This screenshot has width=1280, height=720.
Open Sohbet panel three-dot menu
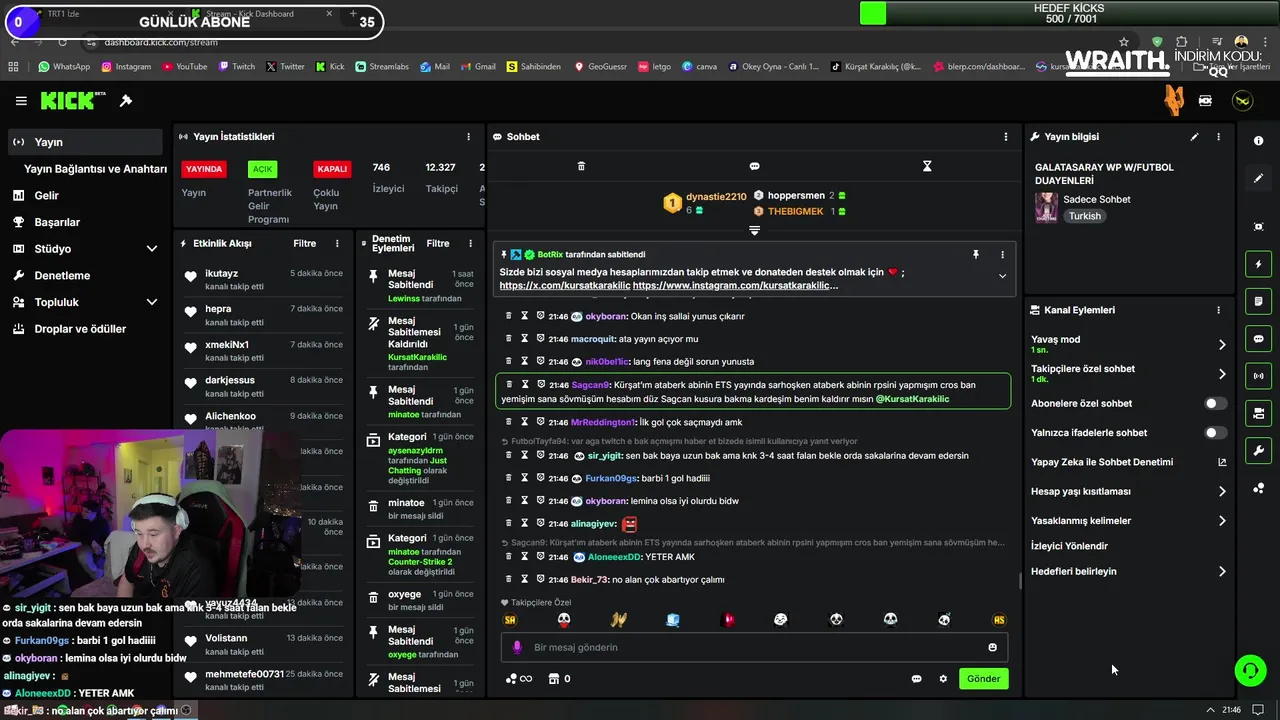1006,137
